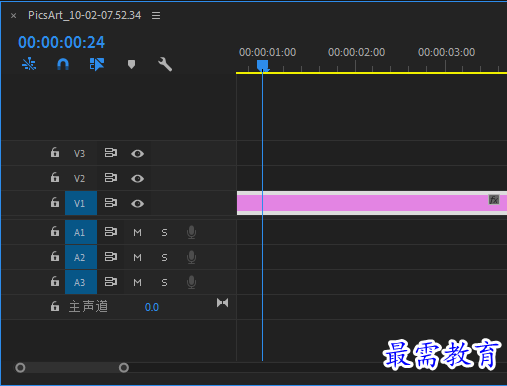
Task: Click right handle of timeline zoom scrollbar
Action: point(124,368)
